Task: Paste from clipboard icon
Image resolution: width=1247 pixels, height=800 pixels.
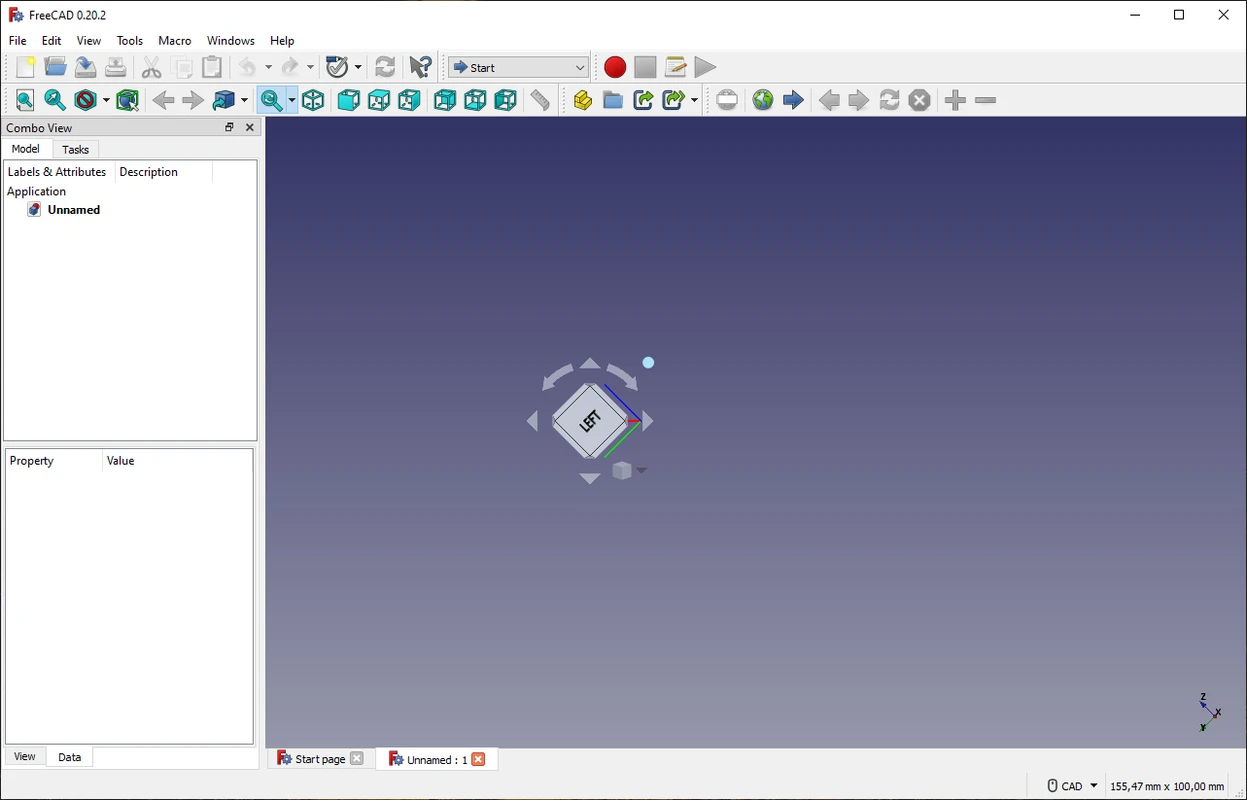Action: tap(212, 67)
